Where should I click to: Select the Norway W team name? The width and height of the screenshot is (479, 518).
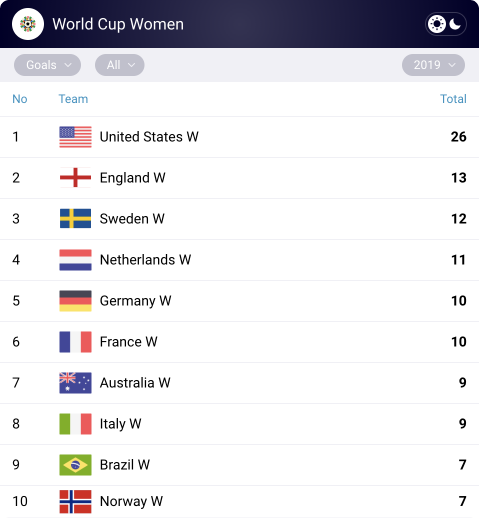pyautogui.click(x=131, y=501)
